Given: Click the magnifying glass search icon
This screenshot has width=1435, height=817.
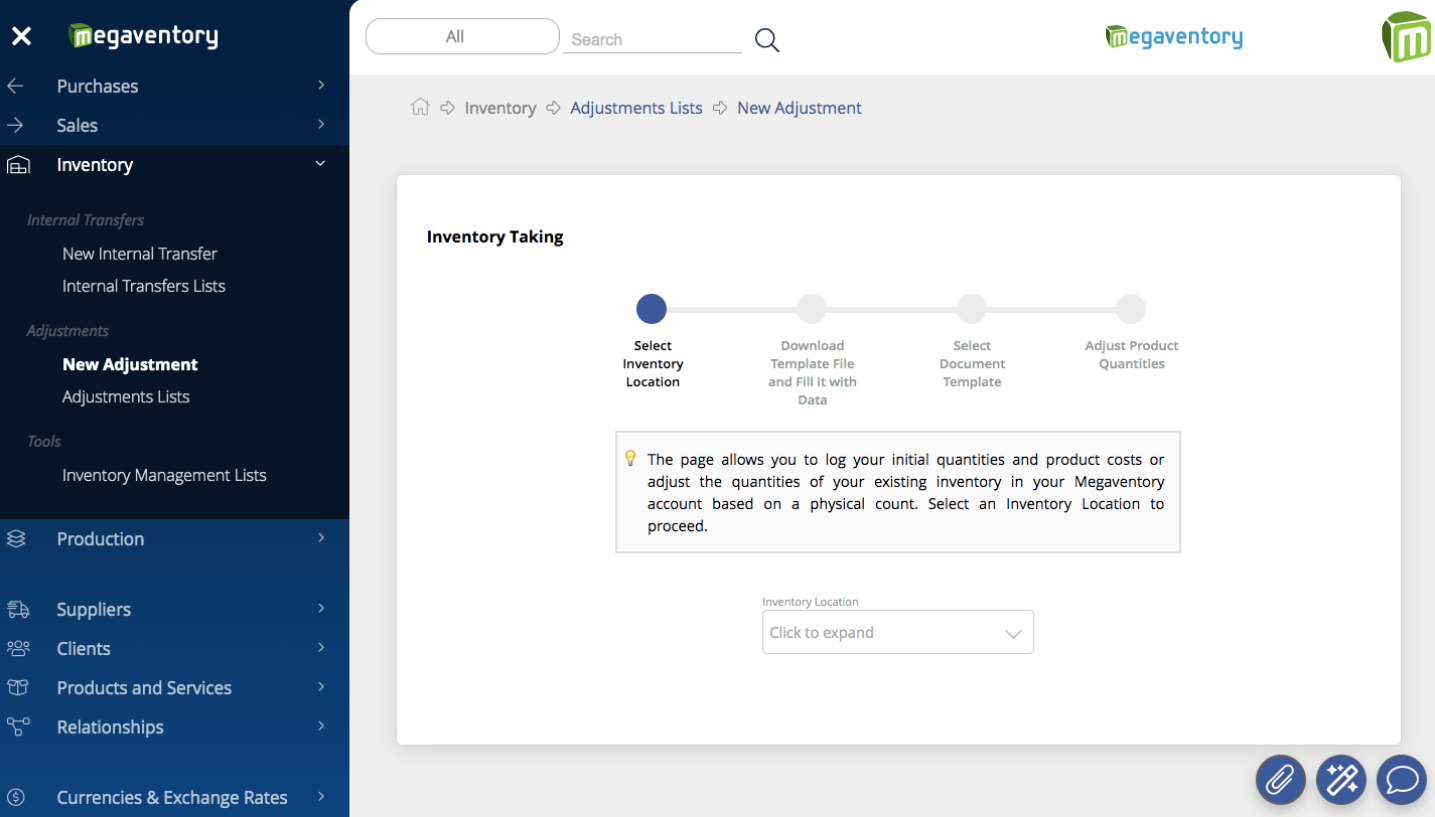Looking at the screenshot, I should (x=767, y=40).
